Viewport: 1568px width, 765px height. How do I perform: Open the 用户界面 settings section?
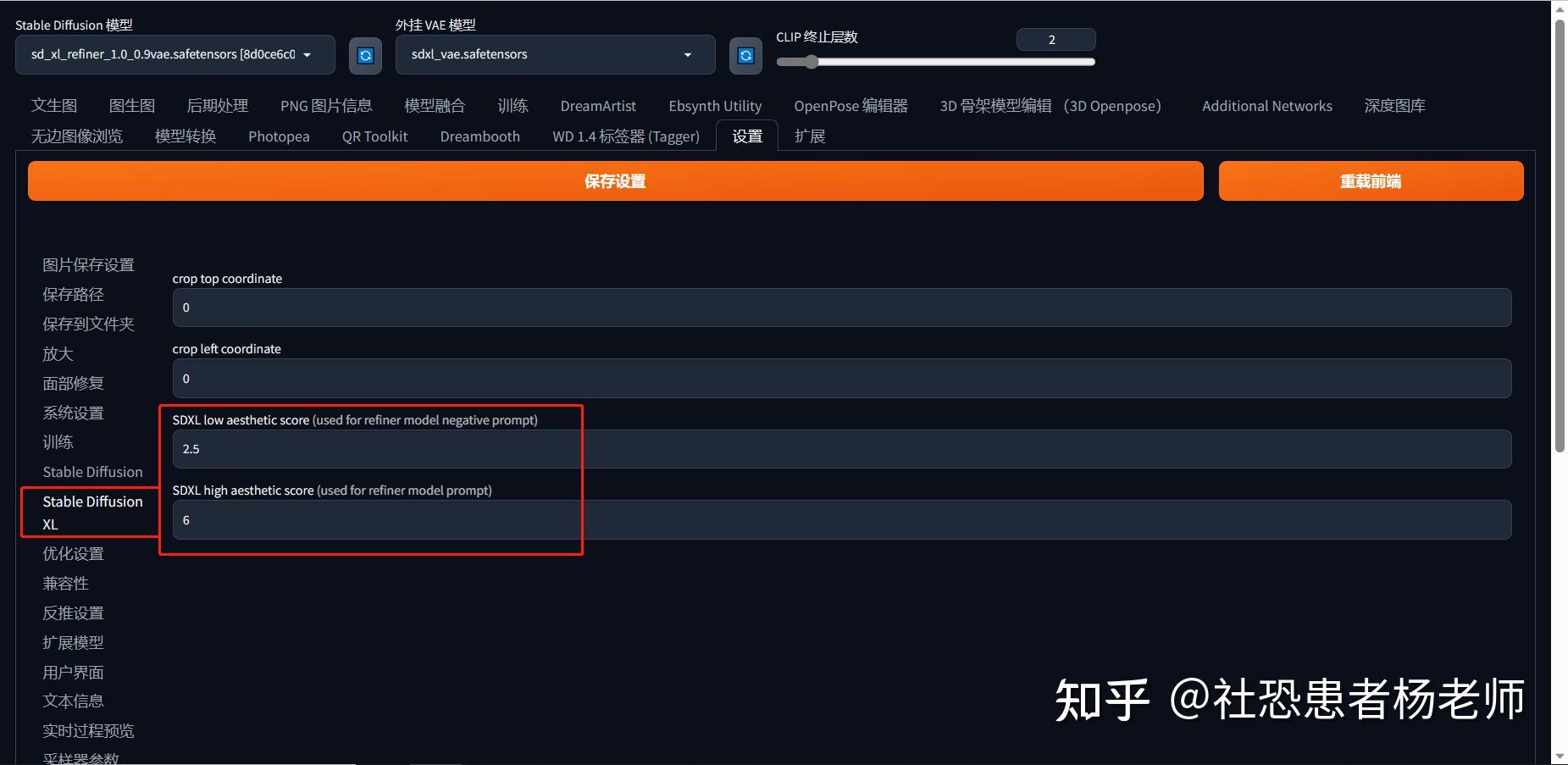(73, 672)
